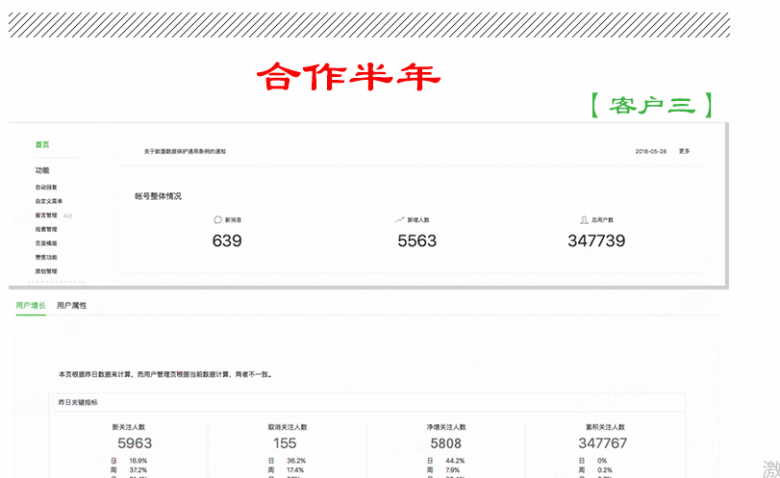Select 赞赏功能 in the sidebar

pyautogui.click(x=46, y=257)
